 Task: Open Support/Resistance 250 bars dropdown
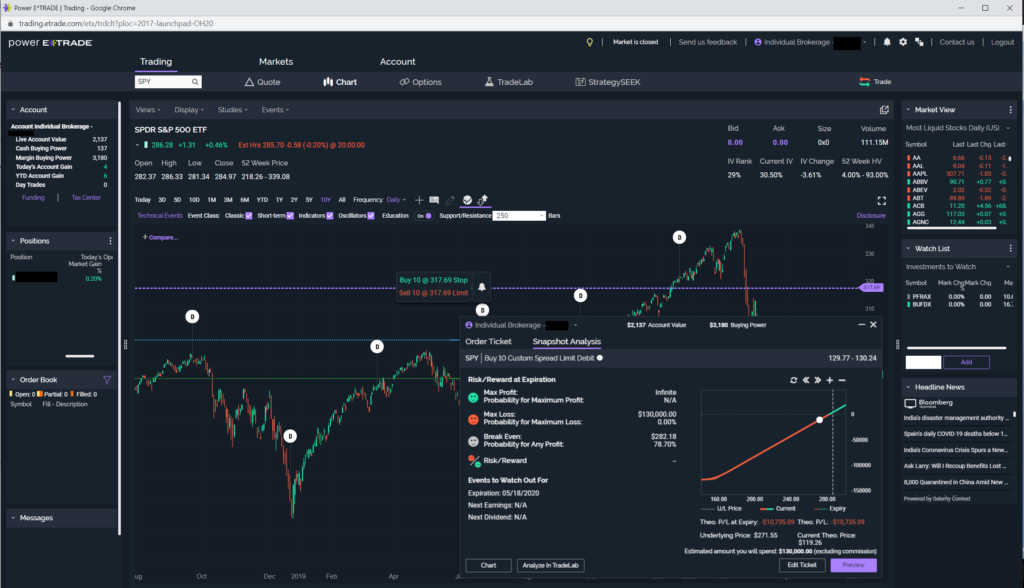click(519, 216)
